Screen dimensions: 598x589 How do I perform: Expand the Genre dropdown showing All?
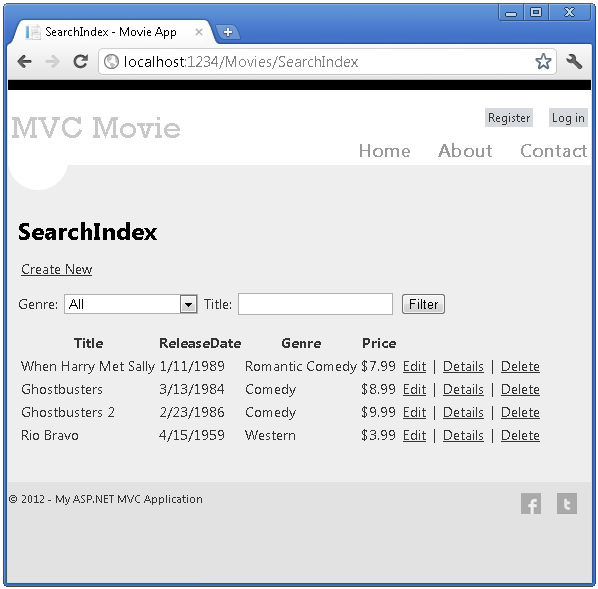pyautogui.click(x=130, y=304)
